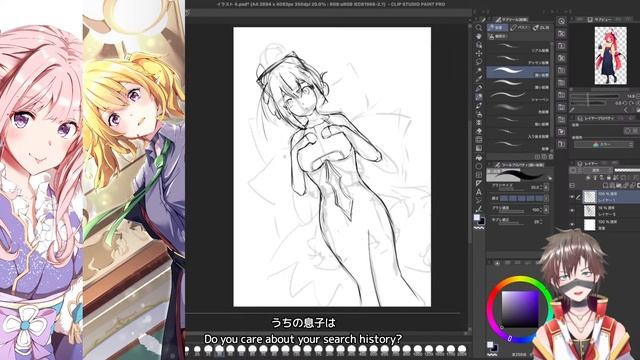Select the Figure circle tool
This screenshot has height=360, width=640.
coord(479,166)
